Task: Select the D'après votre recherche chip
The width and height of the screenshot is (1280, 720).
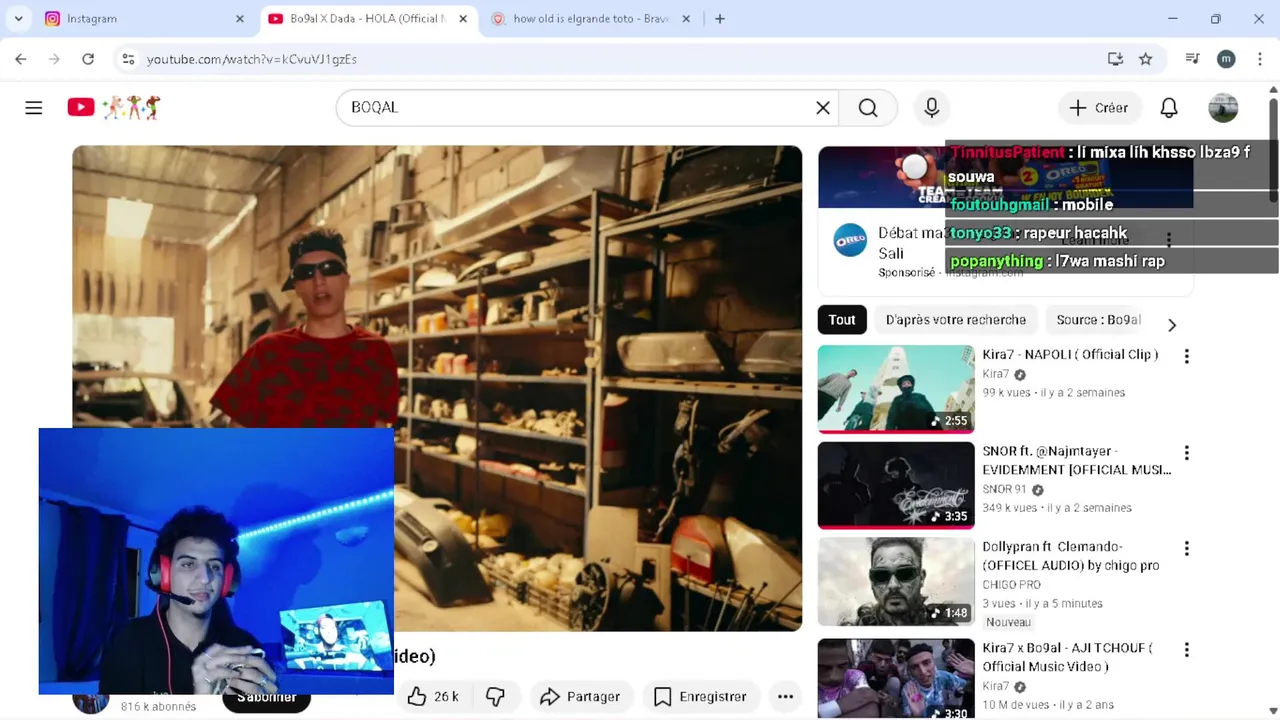Action: (956, 320)
